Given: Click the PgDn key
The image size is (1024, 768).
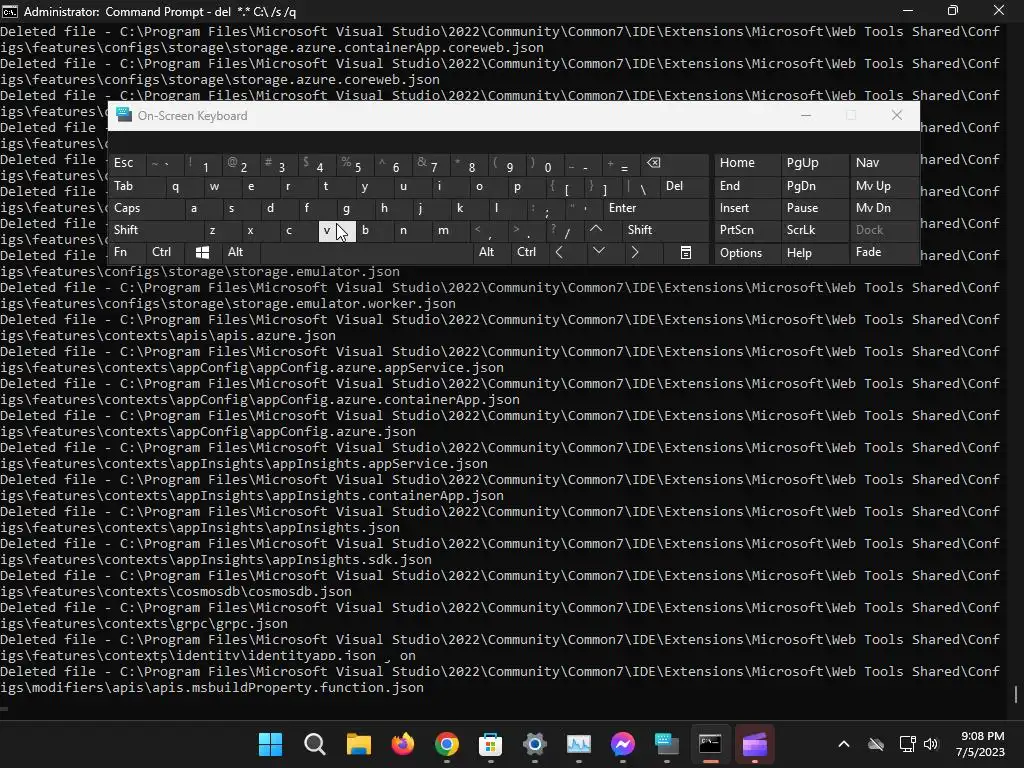Looking at the screenshot, I should point(814,186).
